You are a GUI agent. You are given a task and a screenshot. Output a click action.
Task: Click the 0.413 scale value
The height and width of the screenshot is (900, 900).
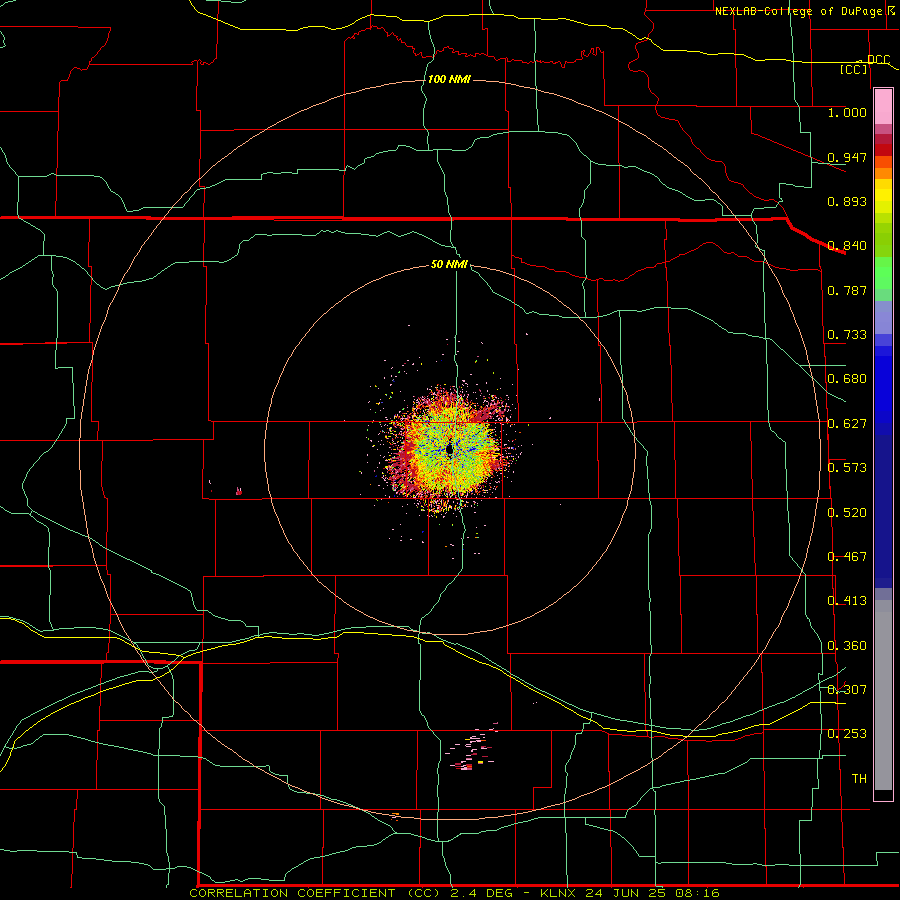click(x=847, y=601)
